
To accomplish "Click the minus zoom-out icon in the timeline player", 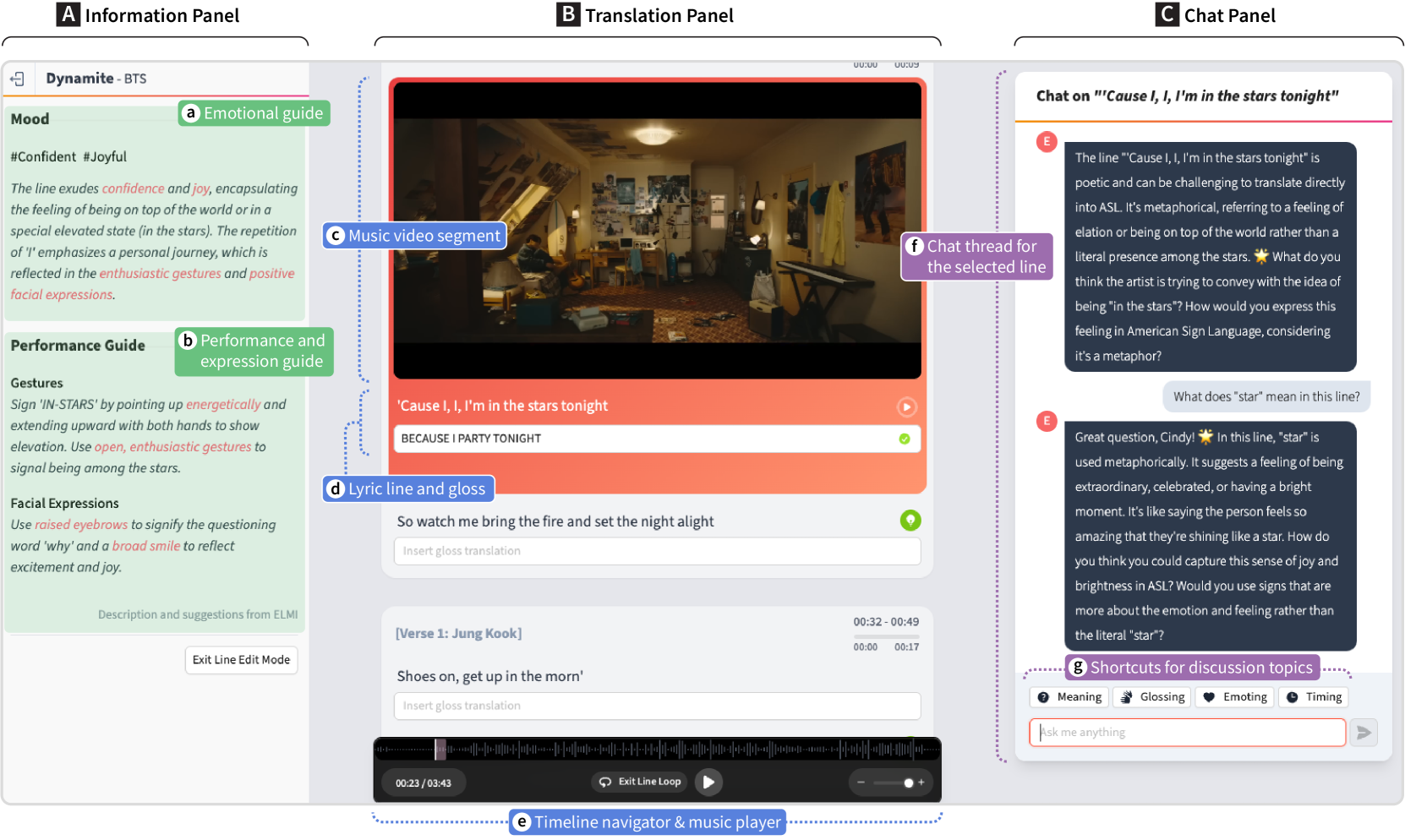I will click(x=861, y=783).
